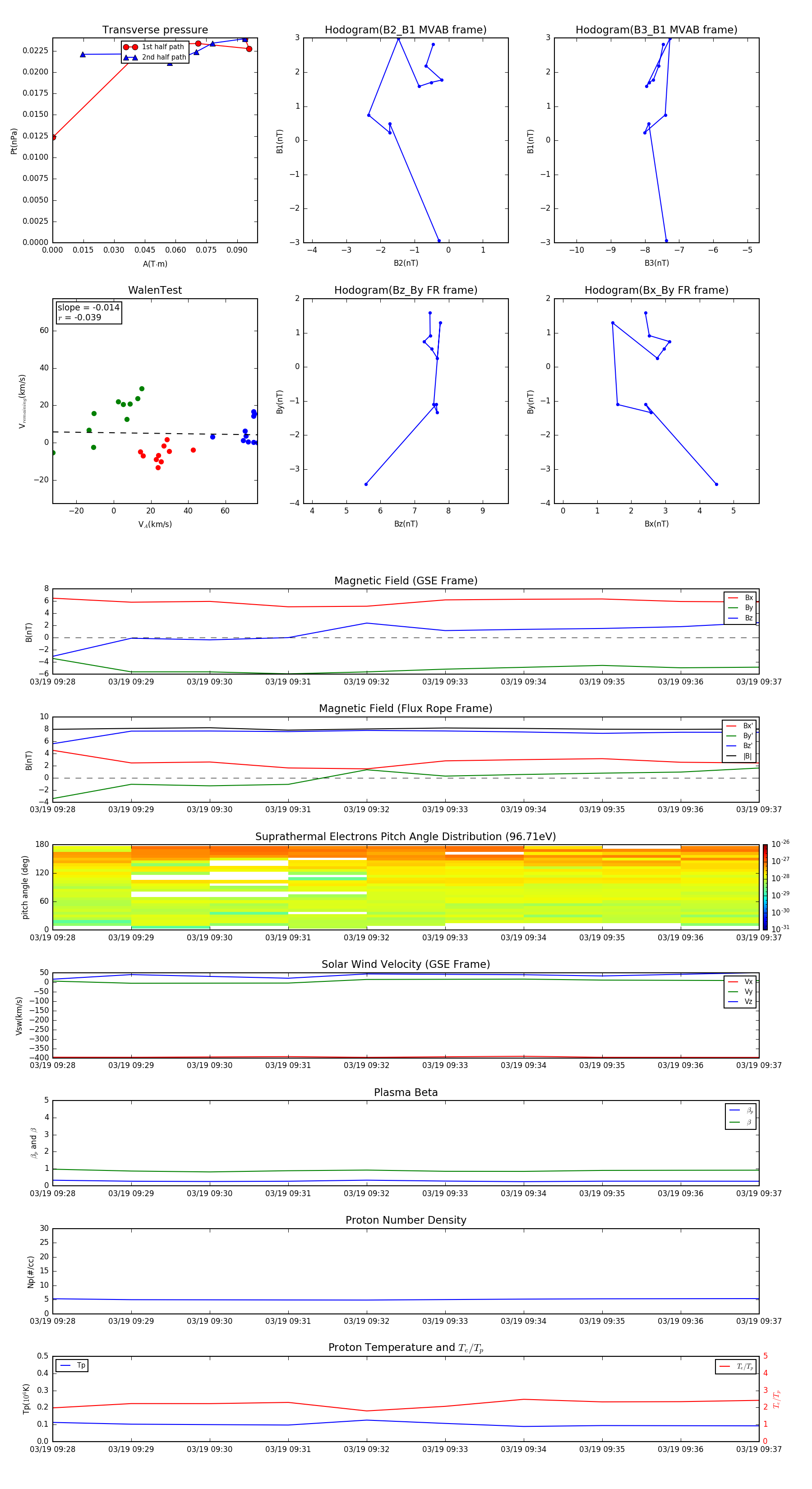This screenshot has height=1489, width=812.
Task: Click the 'B2(nT)' axis label
Action: click(406, 263)
